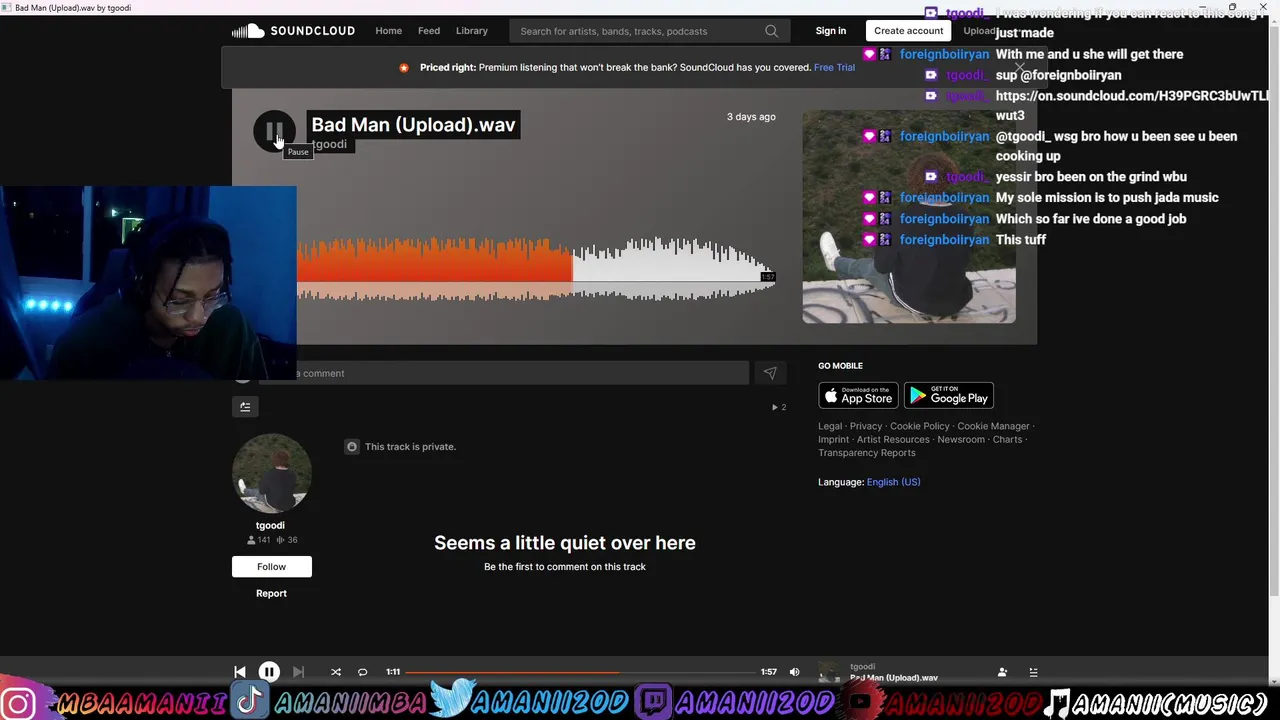Open the Download on the App Store badge
This screenshot has height=720, width=1280.
tap(858, 395)
